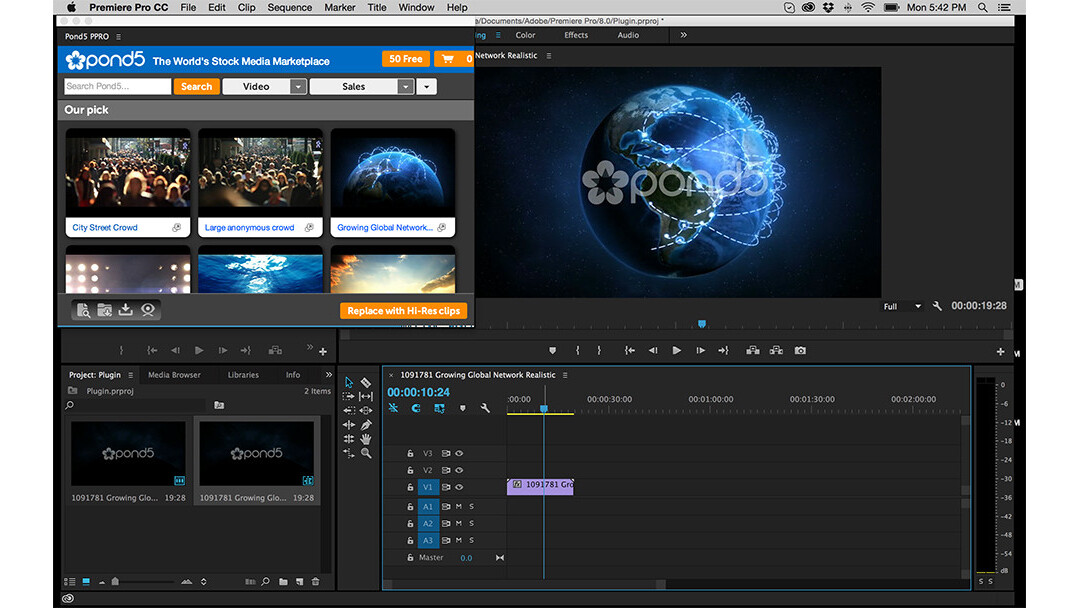This screenshot has width=1081, height=608.
Task: Open the Video media type dropdown
Action: pos(297,87)
